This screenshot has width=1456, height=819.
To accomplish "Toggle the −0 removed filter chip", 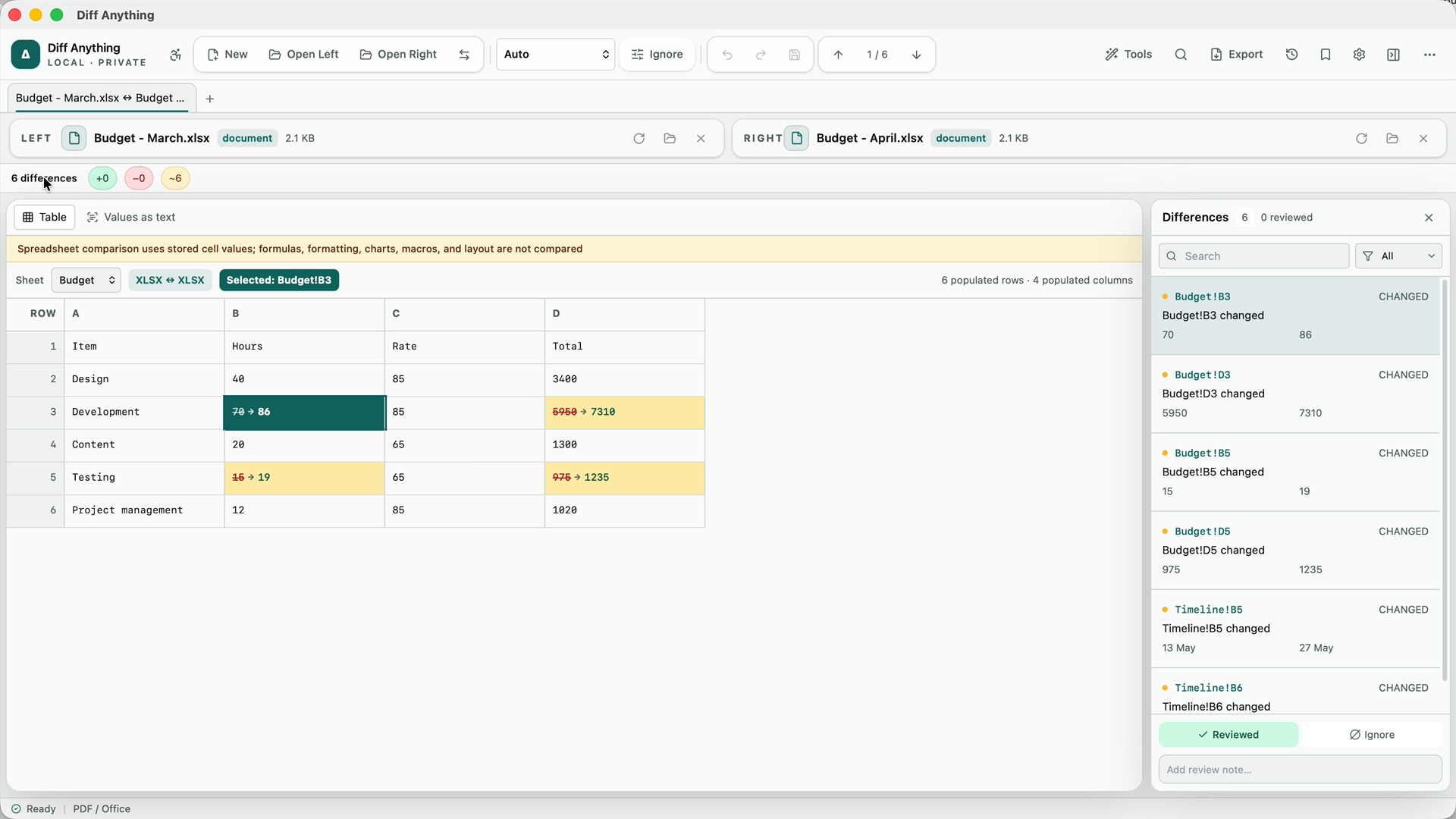I will tap(139, 178).
